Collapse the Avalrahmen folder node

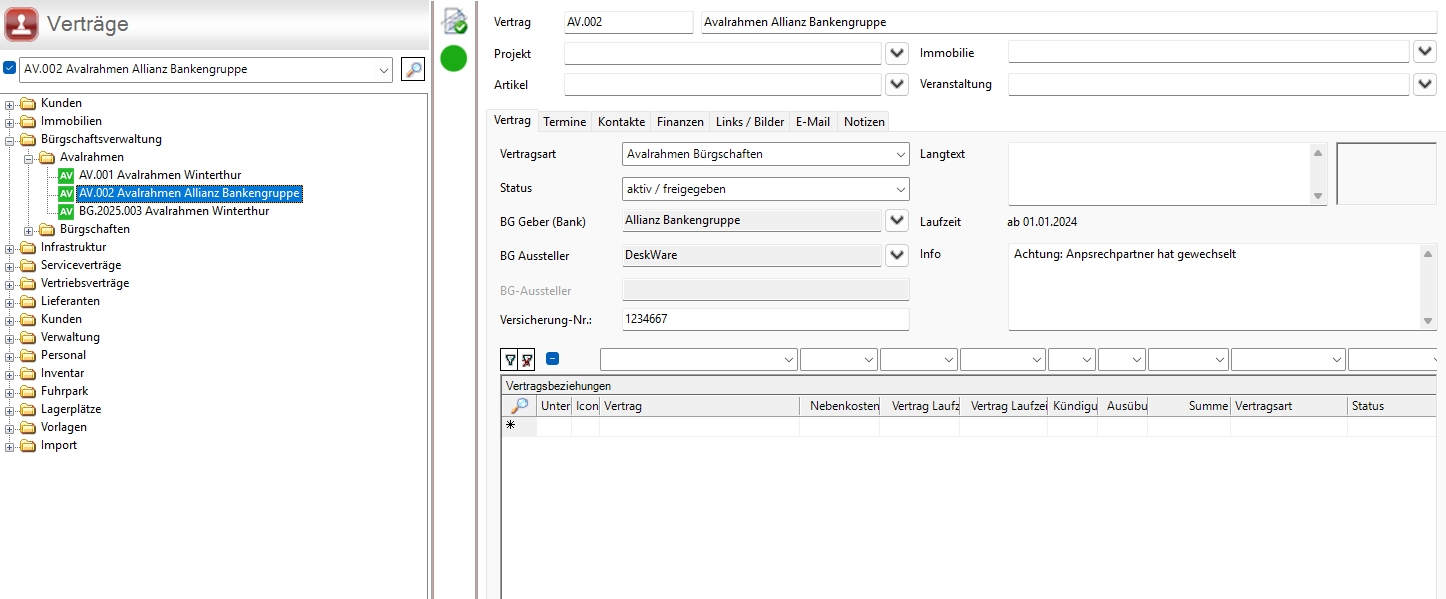pyautogui.click(x=29, y=157)
